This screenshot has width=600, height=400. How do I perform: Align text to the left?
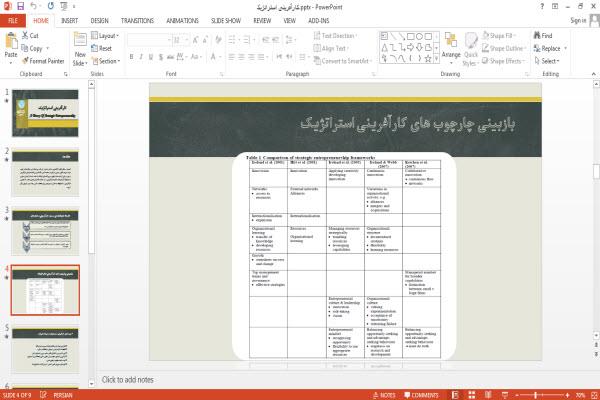(232, 57)
